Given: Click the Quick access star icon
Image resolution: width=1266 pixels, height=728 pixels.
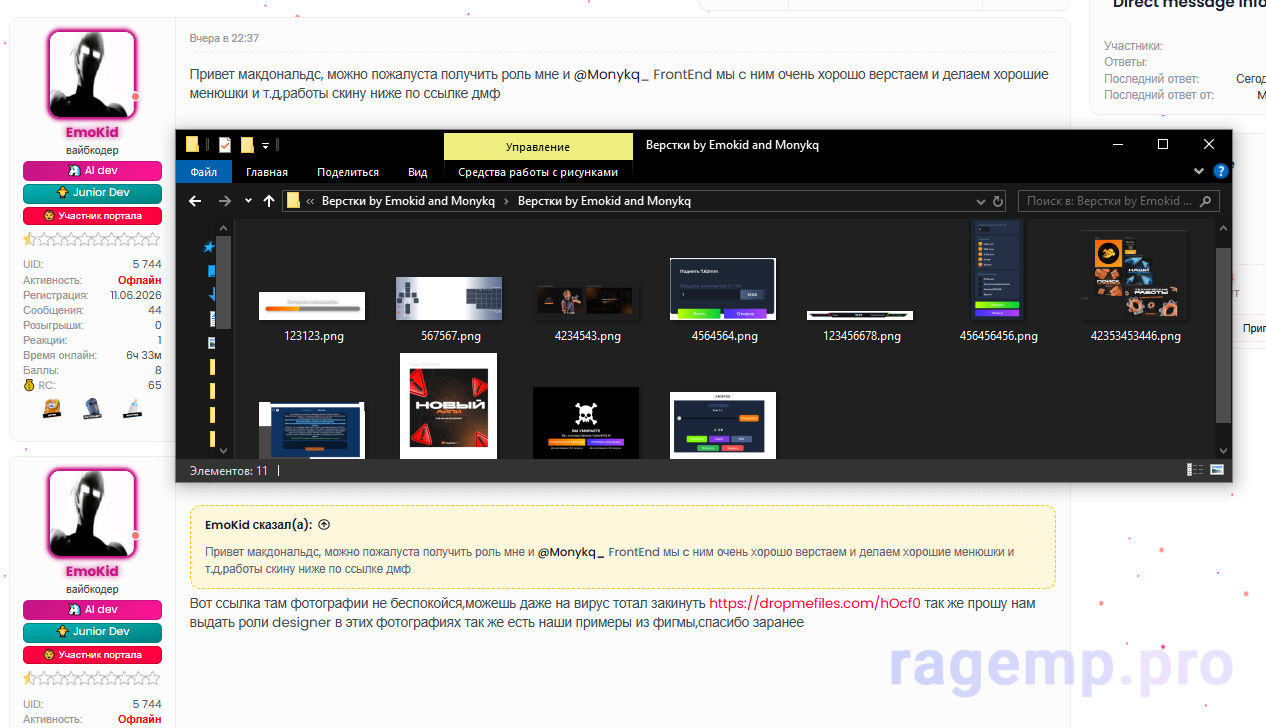Looking at the screenshot, I should (209, 247).
